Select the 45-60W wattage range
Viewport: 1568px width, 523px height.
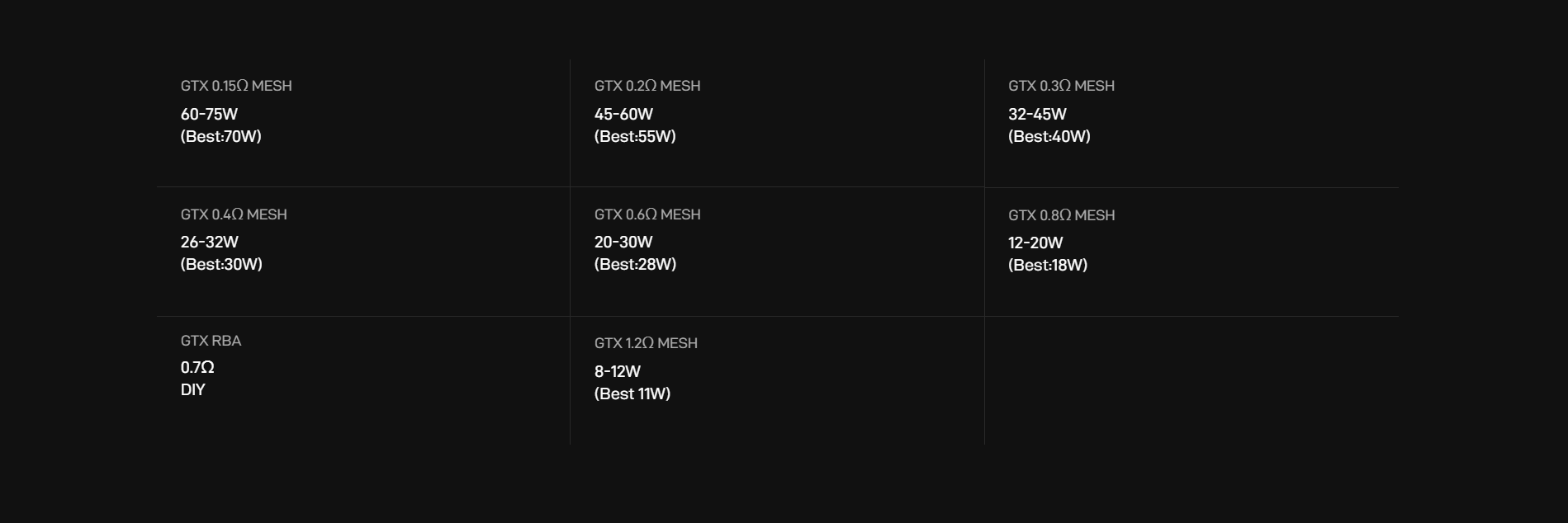coord(623,114)
